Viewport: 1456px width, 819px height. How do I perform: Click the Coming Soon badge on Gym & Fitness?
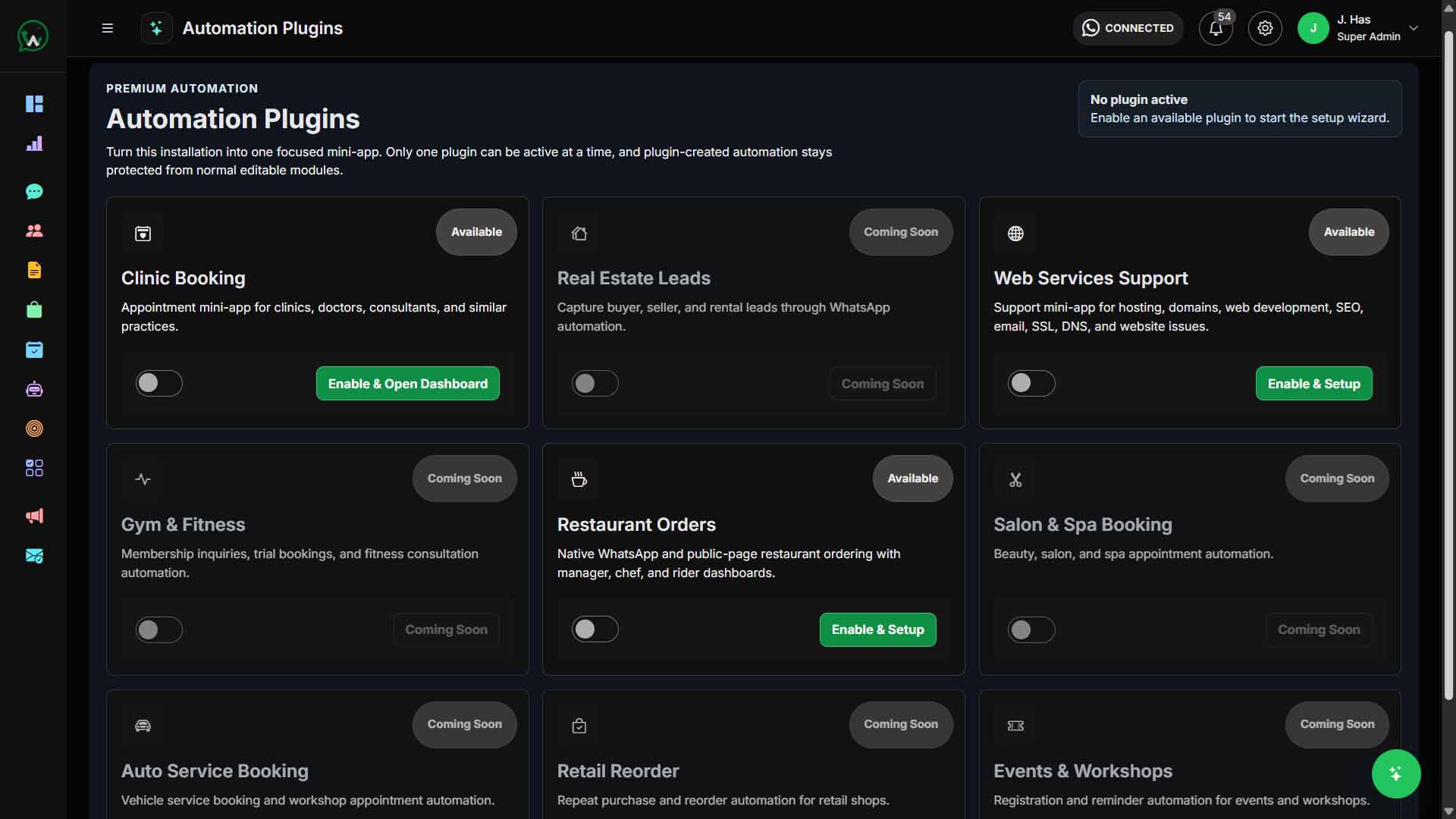tap(465, 479)
